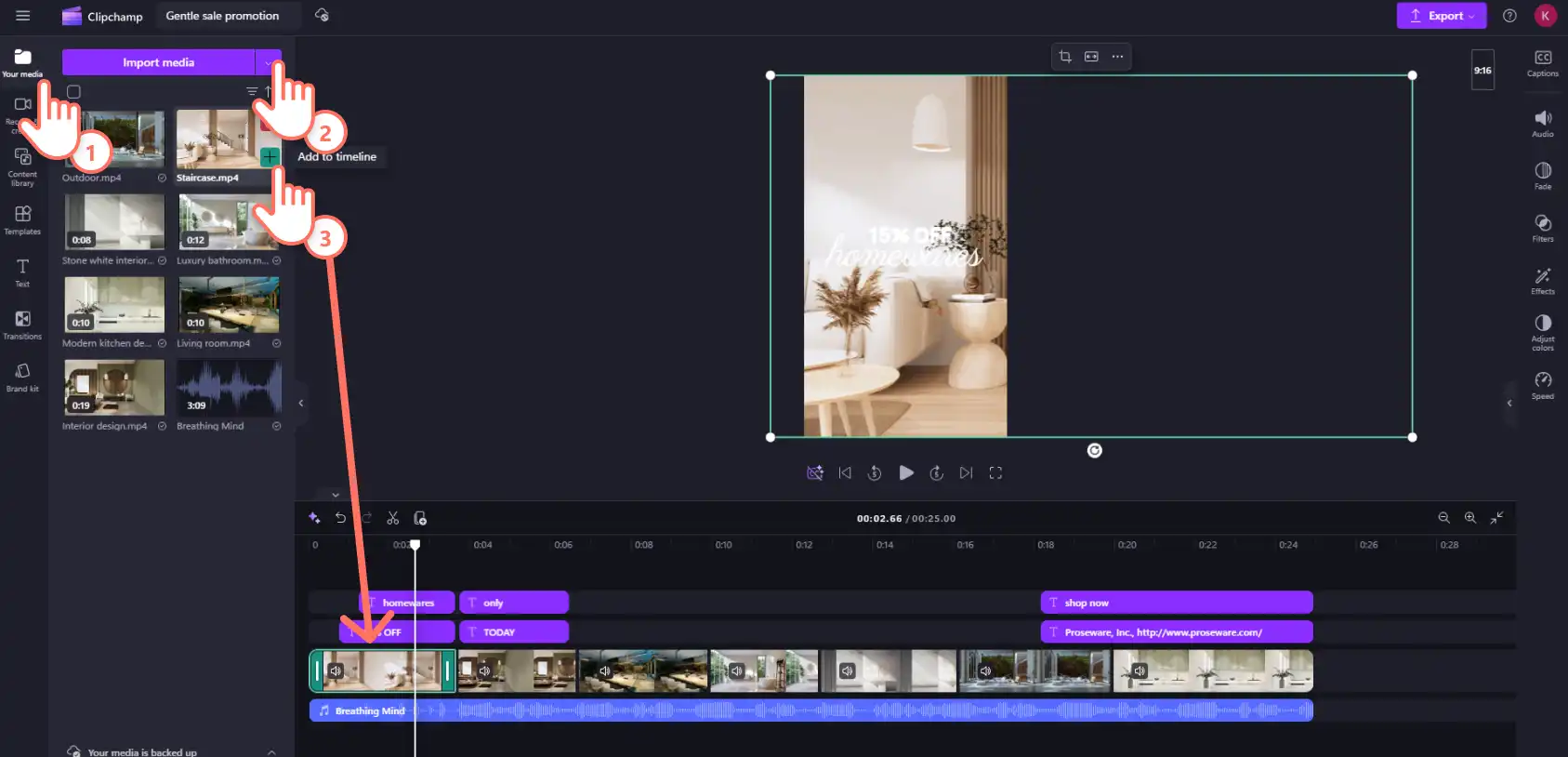Select the 'only' text clip
Viewport: 1568px width, 757px height.
[514, 603]
